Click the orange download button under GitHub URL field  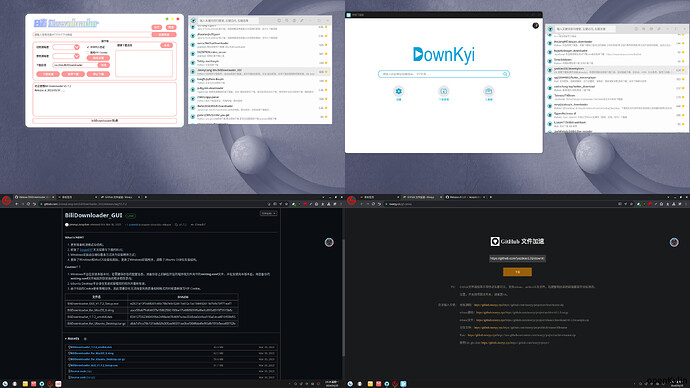pyautogui.click(x=518, y=272)
